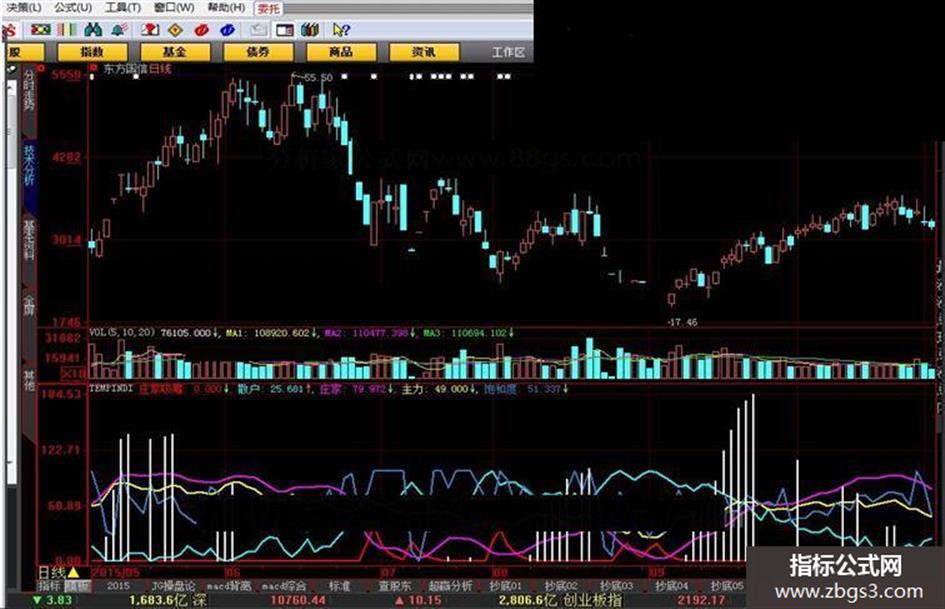Click the window layout toolbar icon

click(x=284, y=30)
